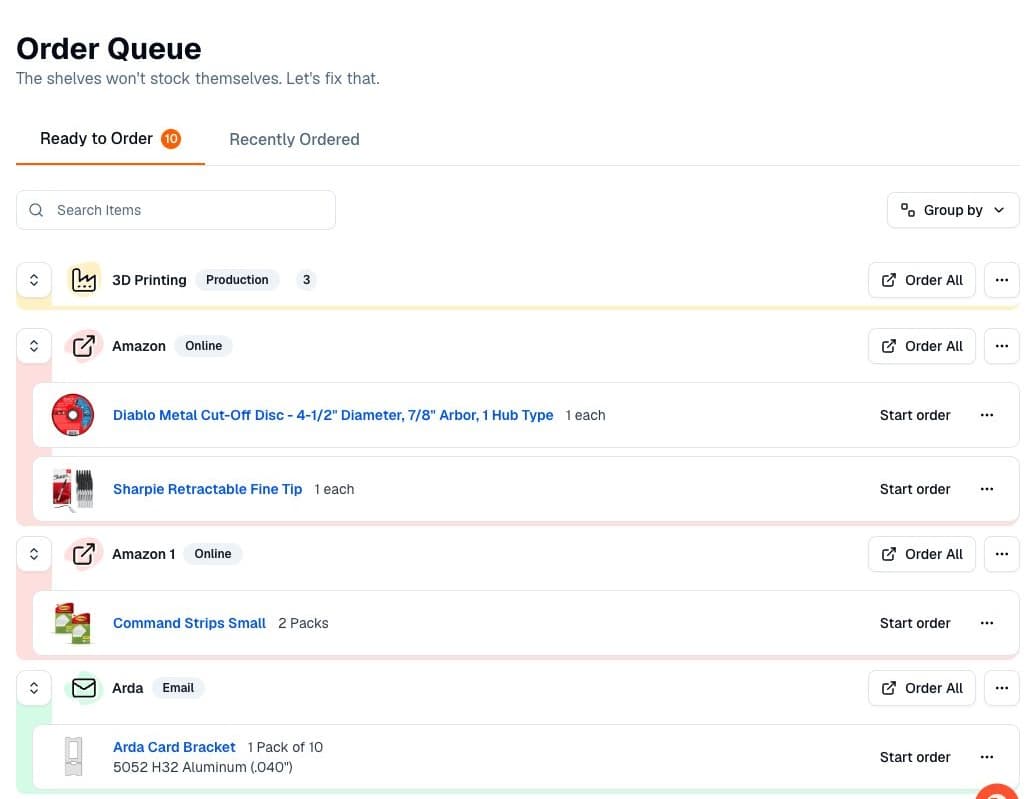Order all Amazon items

(922, 346)
